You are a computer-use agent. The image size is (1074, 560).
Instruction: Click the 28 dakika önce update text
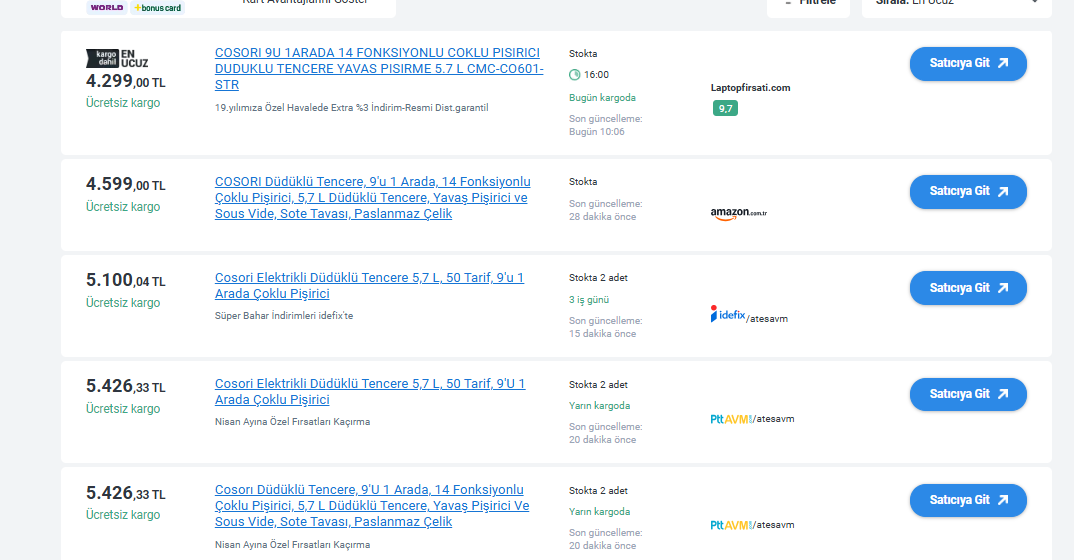[602, 217]
